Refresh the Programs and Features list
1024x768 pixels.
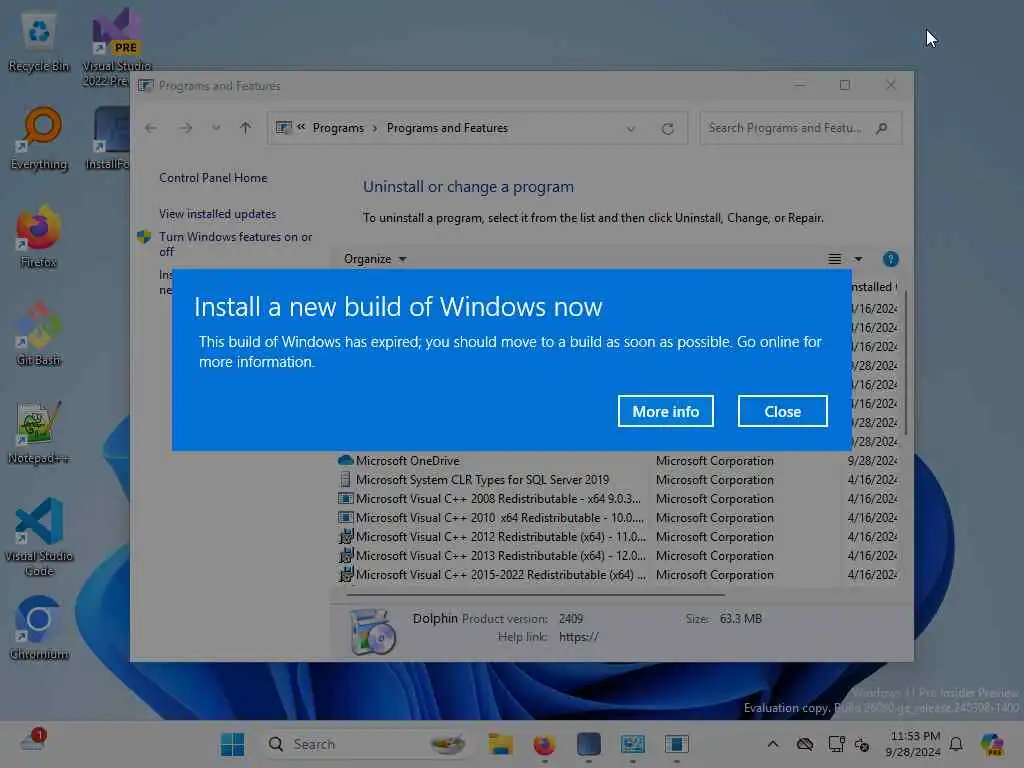click(x=667, y=129)
